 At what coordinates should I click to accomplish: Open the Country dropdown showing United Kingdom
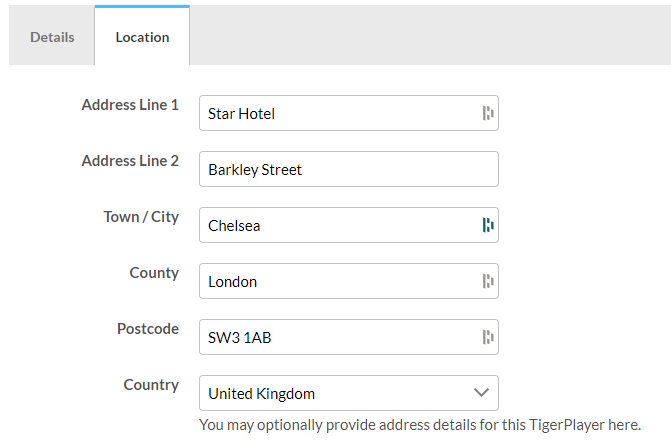tap(335, 393)
